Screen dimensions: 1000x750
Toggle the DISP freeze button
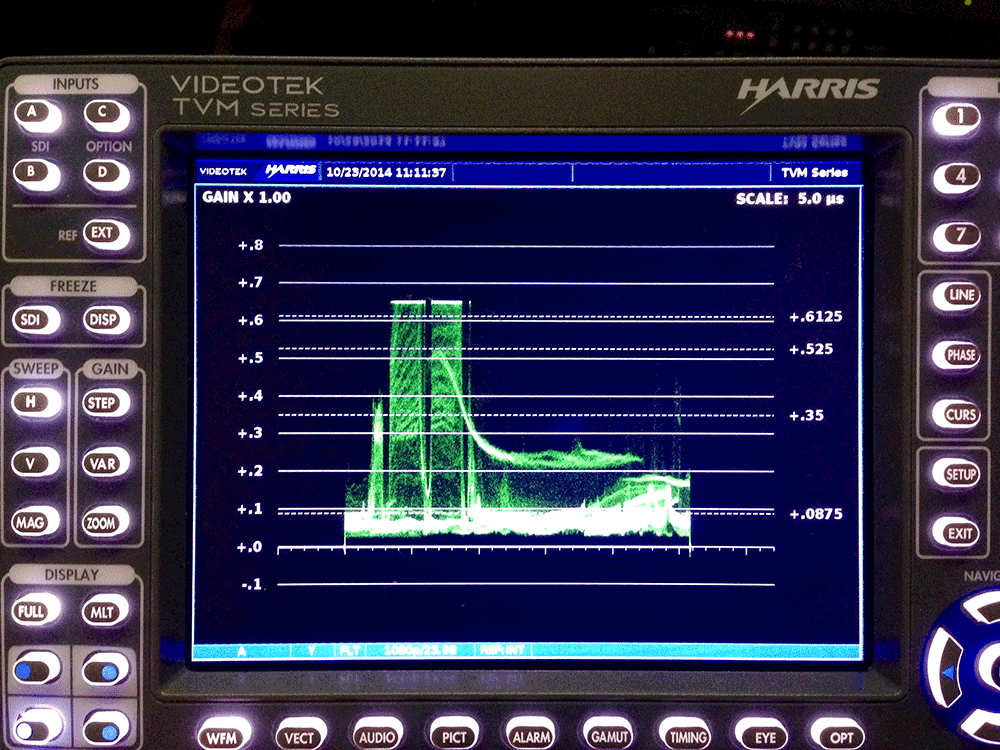tap(106, 320)
